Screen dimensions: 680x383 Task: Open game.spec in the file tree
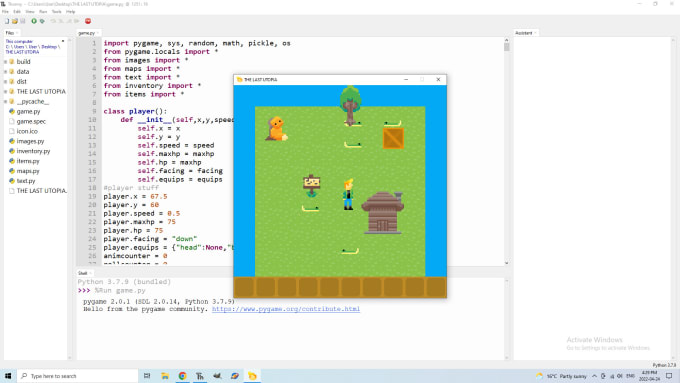[31, 121]
